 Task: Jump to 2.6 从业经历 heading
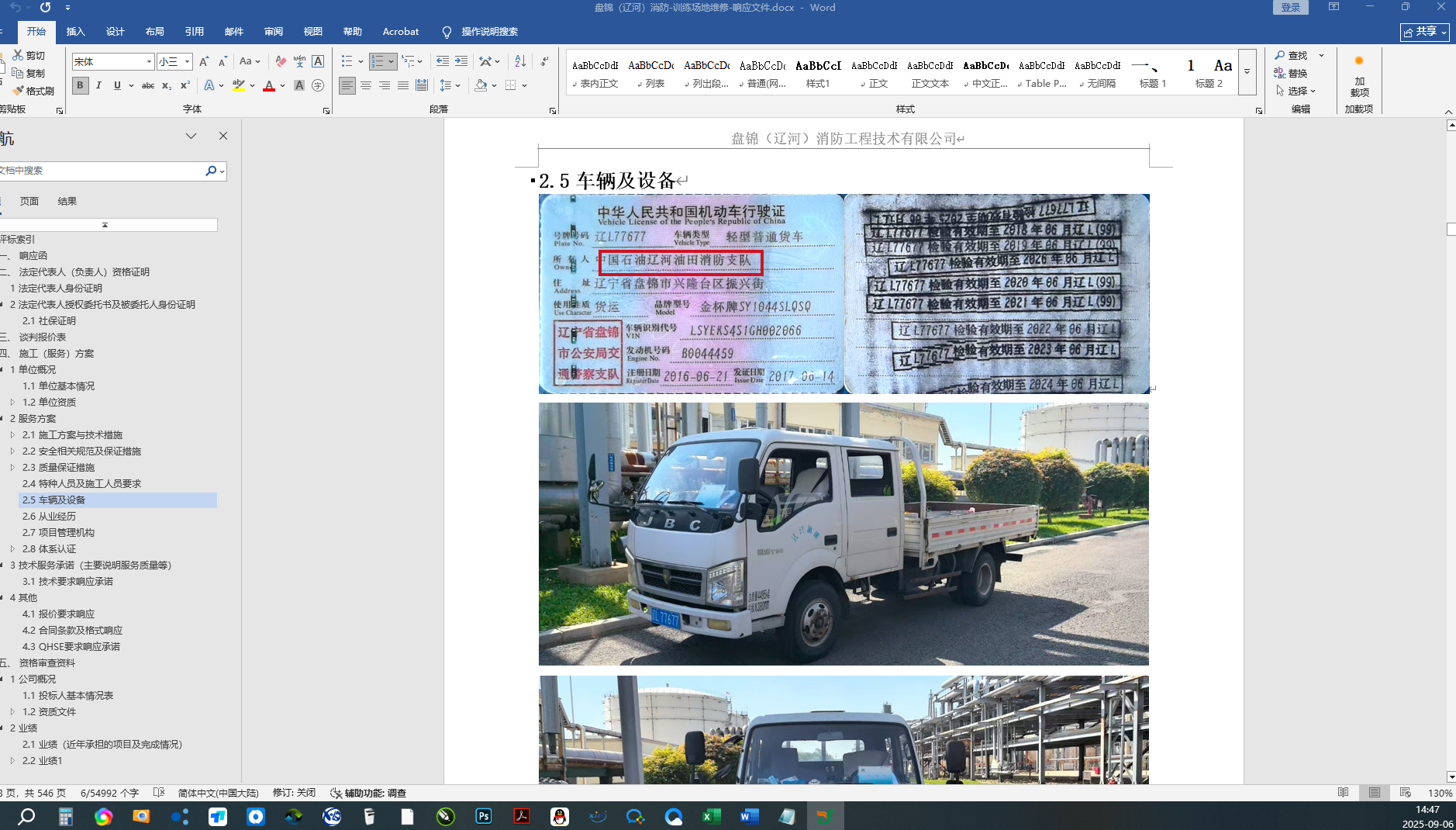tap(50, 516)
